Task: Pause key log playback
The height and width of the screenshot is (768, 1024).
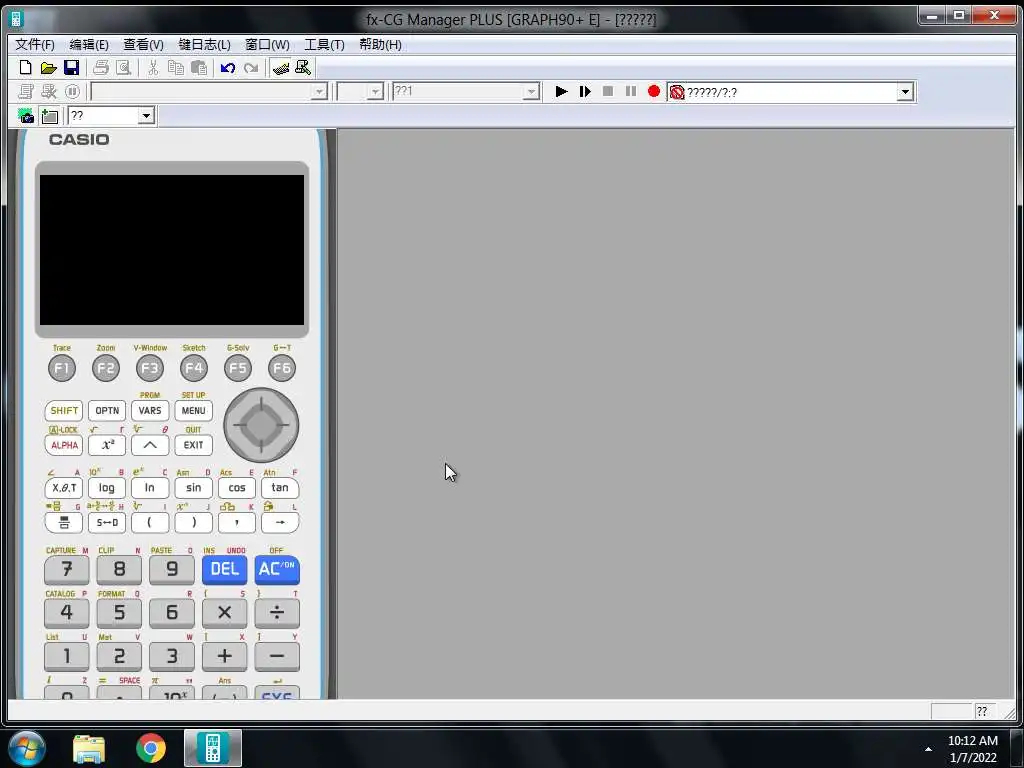Action: point(631,91)
